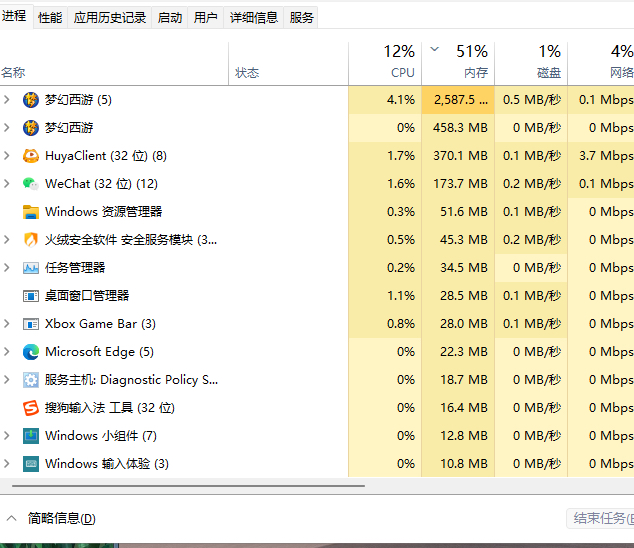Click the 结束任务 button

(601, 518)
